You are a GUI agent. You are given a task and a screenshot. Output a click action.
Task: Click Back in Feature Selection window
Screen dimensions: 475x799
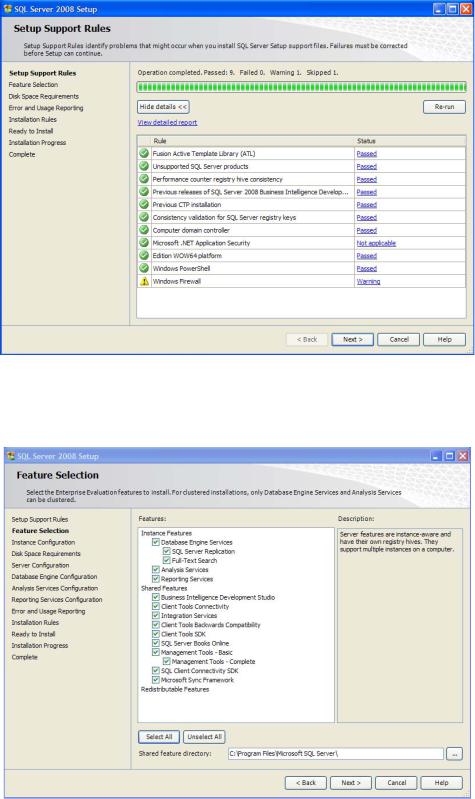tap(306, 782)
